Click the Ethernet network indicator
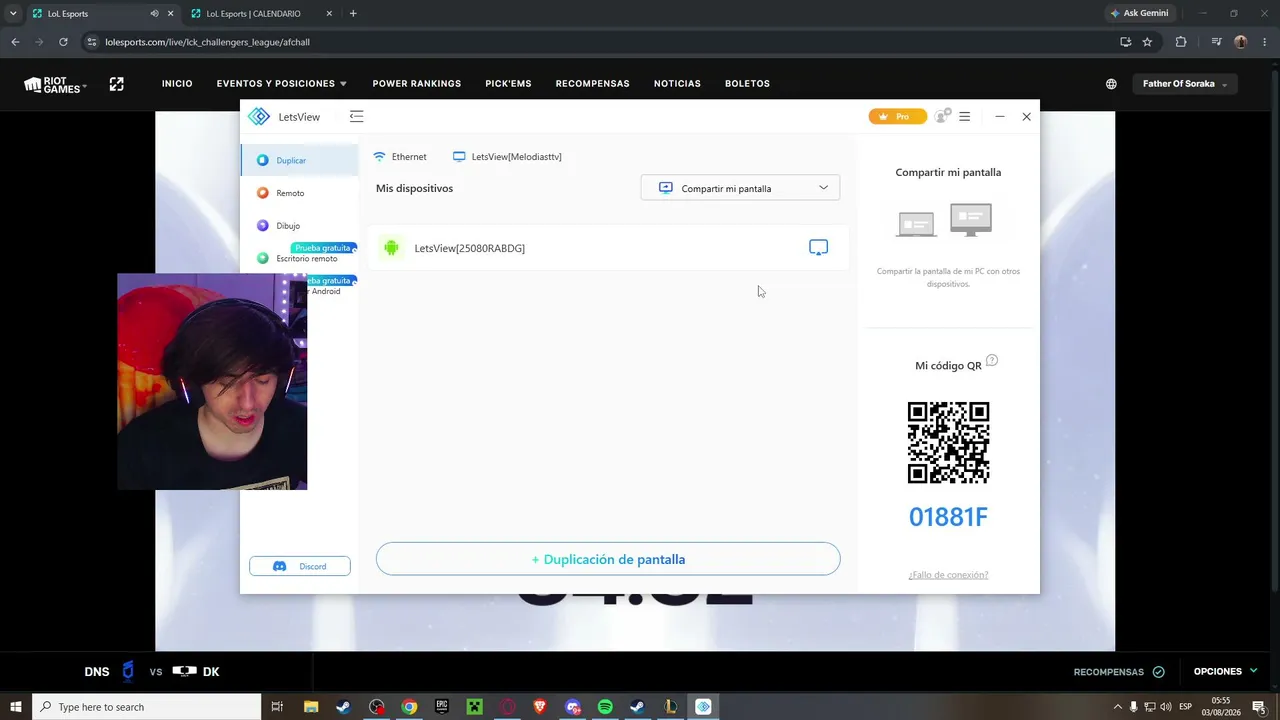The image size is (1280, 720). (x=399, y=157)
